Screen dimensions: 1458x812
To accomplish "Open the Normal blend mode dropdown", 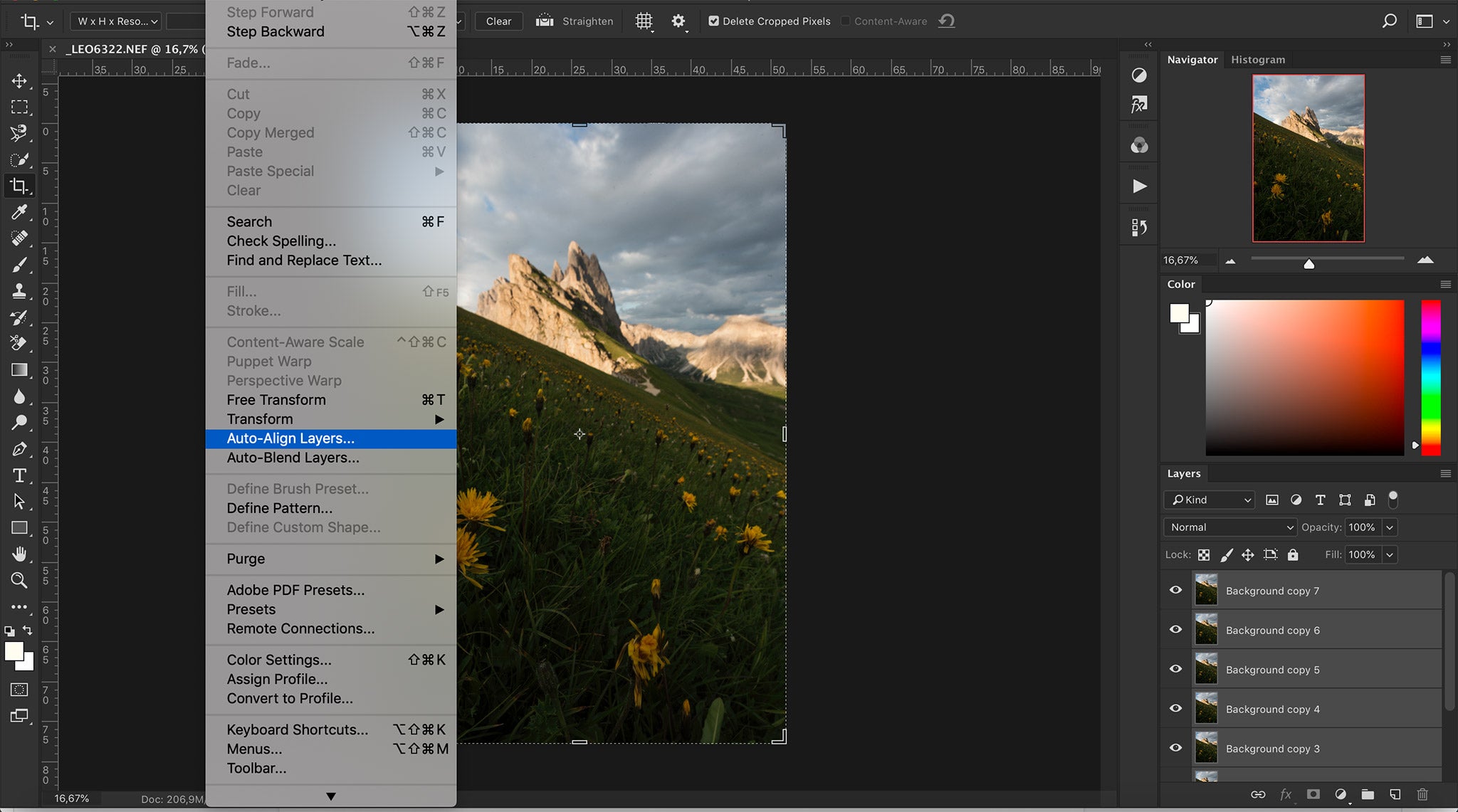I will click(1232, 527).
